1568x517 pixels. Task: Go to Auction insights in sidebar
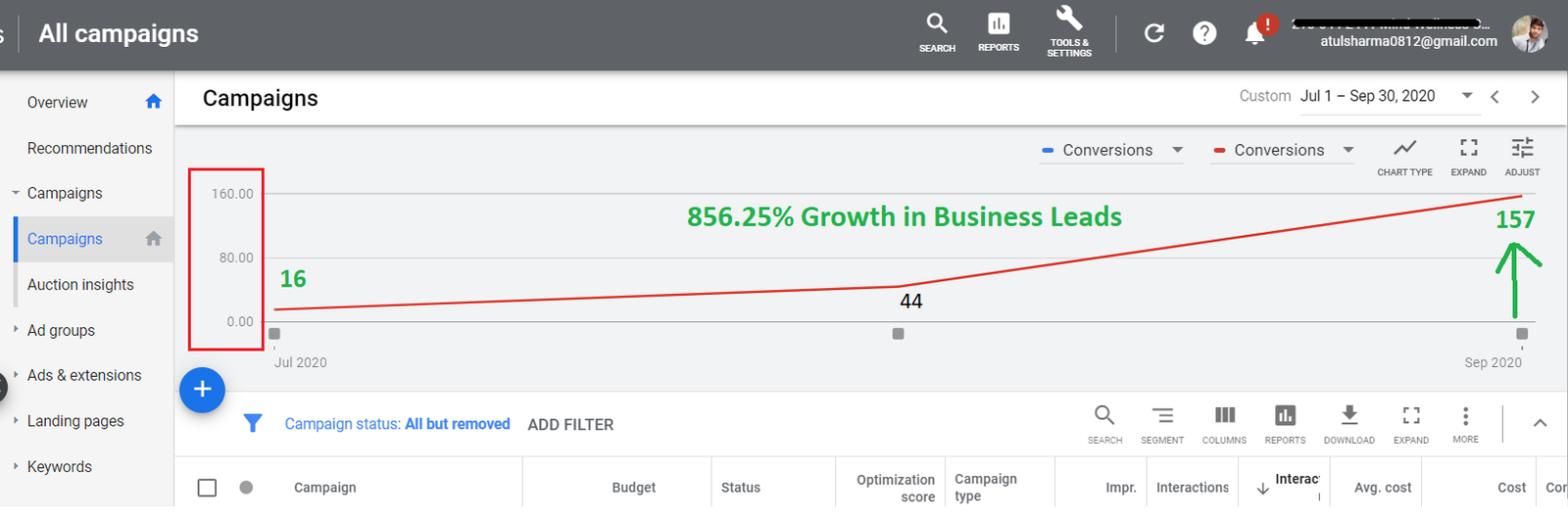(x=80, y=285)
